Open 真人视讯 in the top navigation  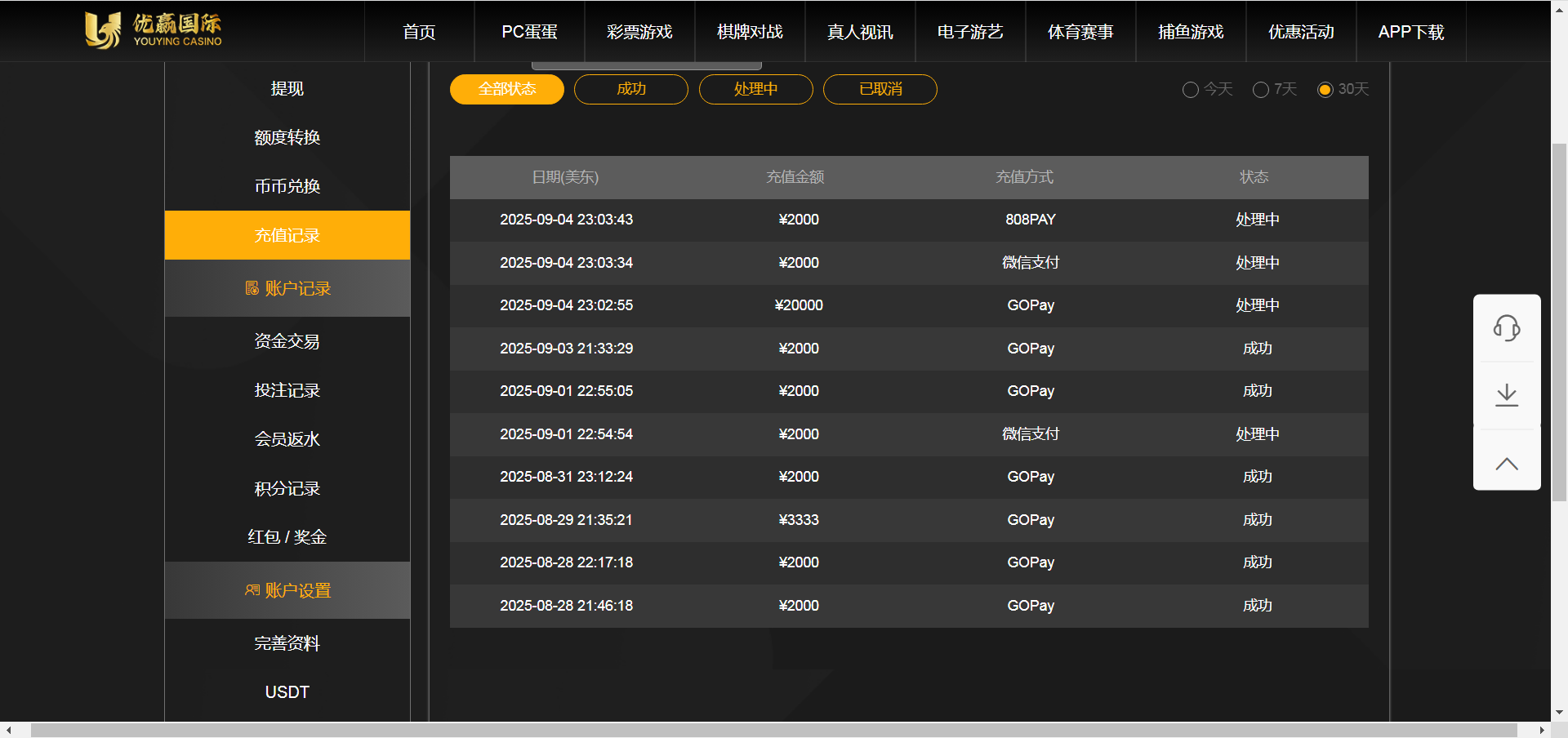tap(860, 32)
